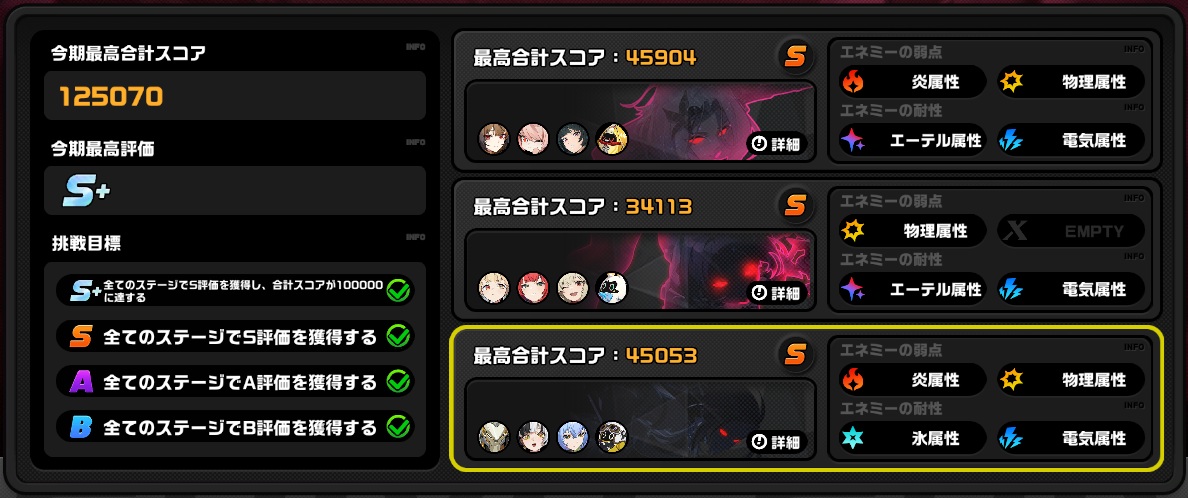
Task: Toggle the S+ challenge goal checkmark
Action: pyautogui.click(x=398, y=290)
